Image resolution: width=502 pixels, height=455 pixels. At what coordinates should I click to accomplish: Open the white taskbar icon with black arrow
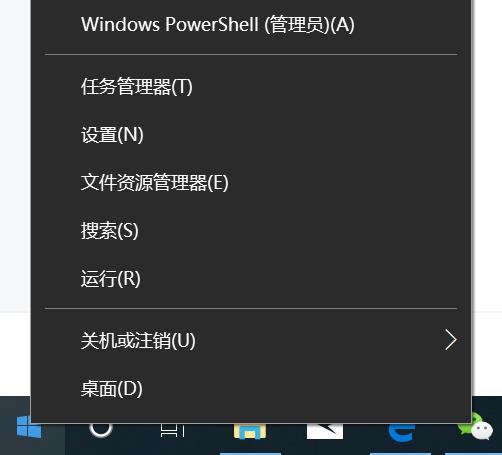pyautogui.click(x=325, y=431)
